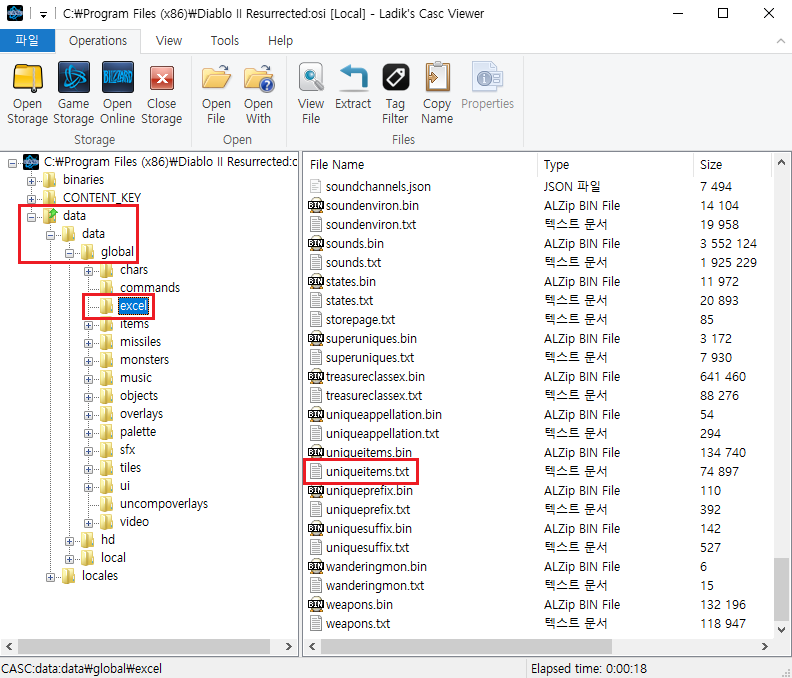Screen dimensions: 792x678
Task: Click the Open Online Blizzard icon
Action: coord(118,77)
